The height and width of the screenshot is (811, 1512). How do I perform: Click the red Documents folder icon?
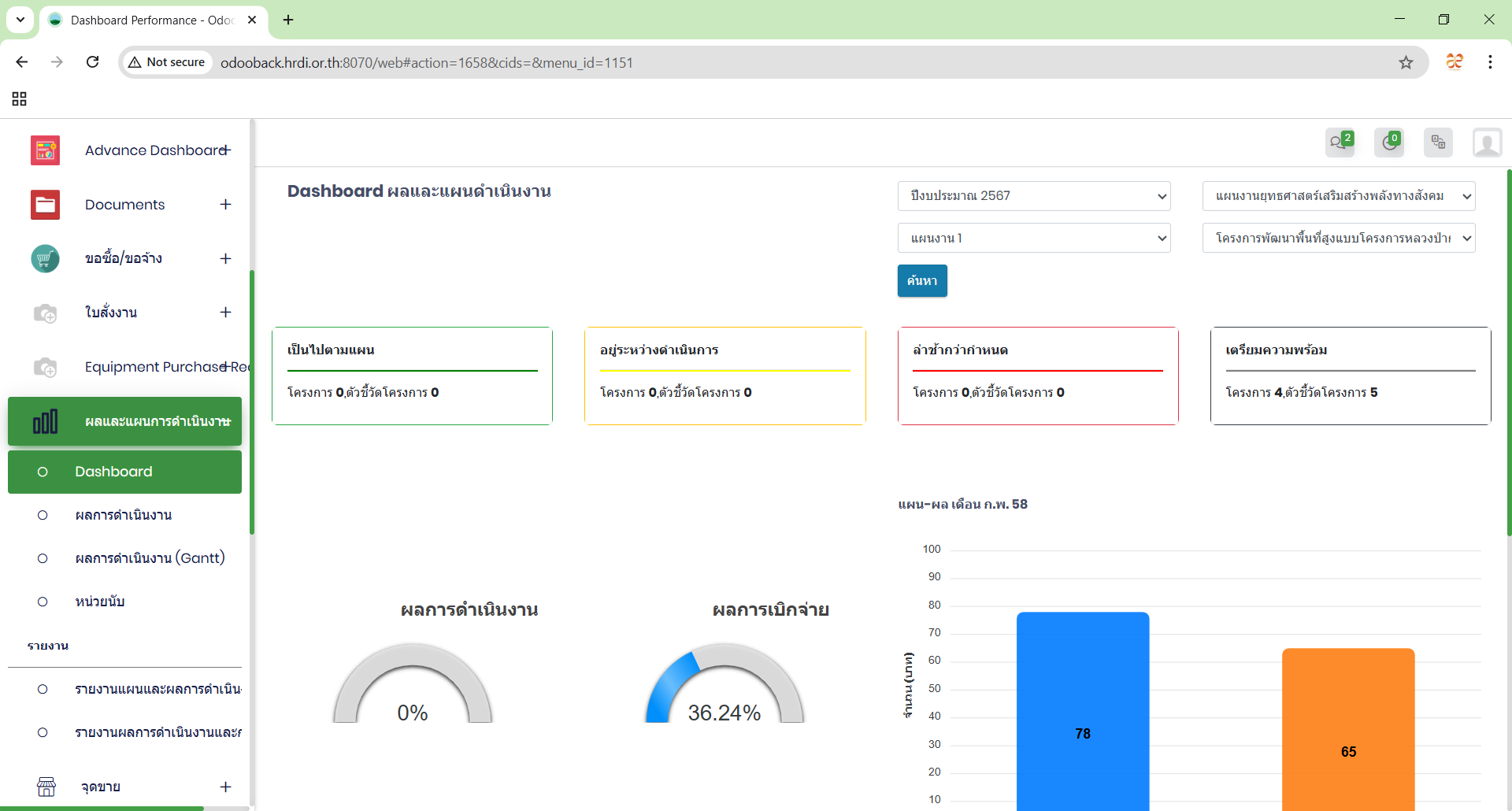pos(45,205)
